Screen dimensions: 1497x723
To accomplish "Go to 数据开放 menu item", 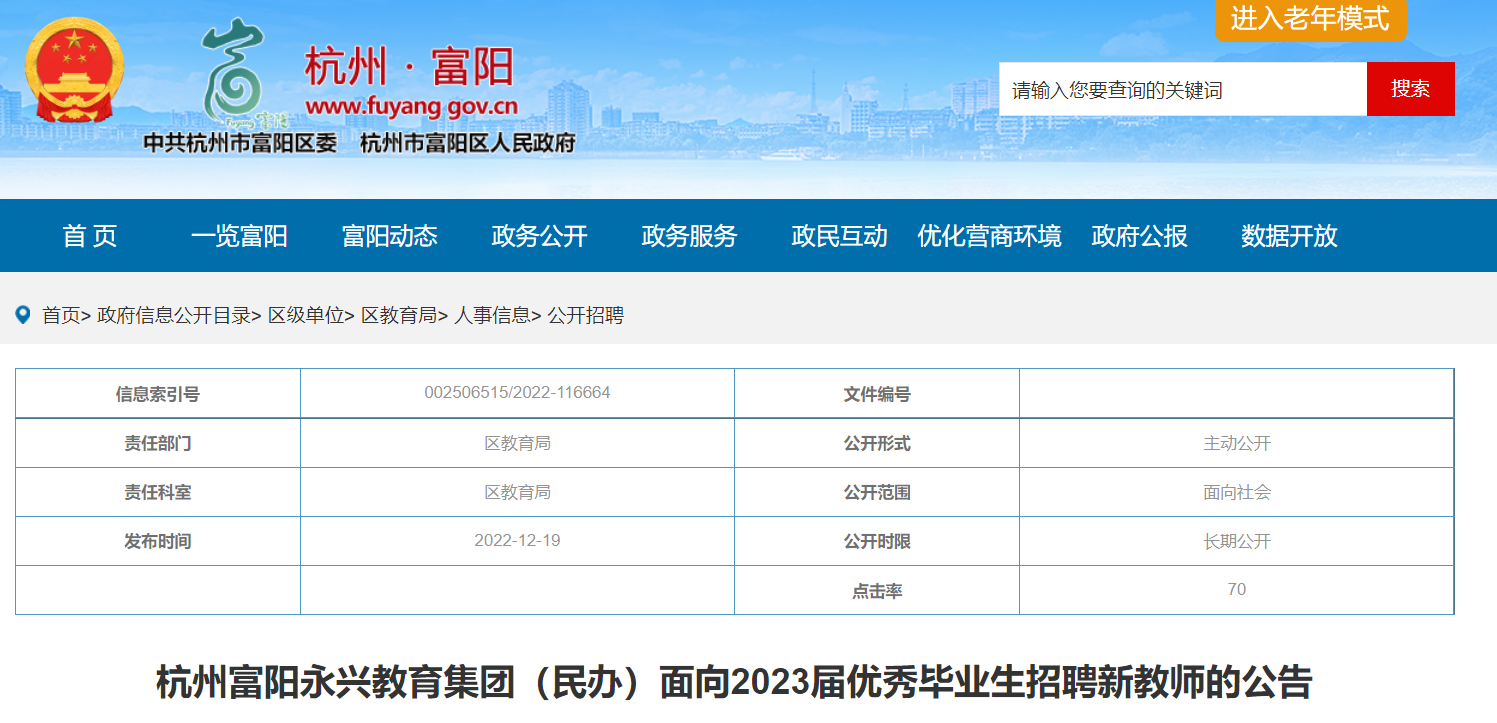I will pyautogui.click(x=1289, y=236).
